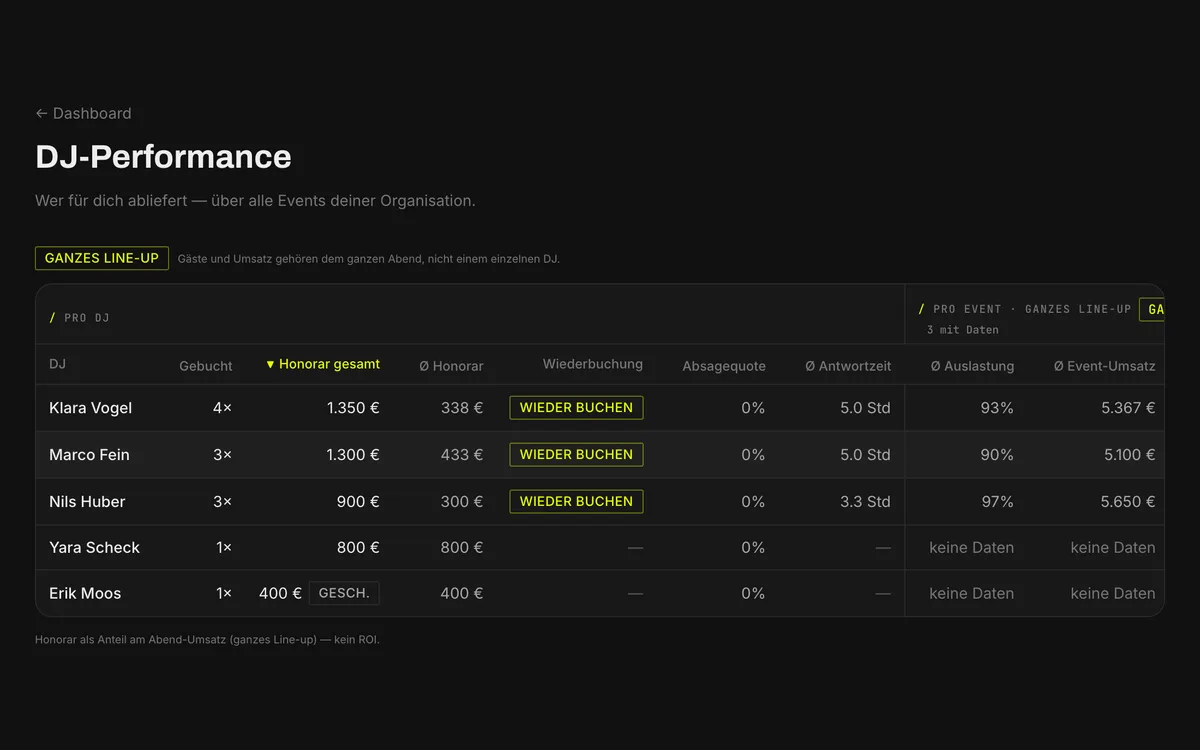Click the 900 € total fee cell
1200x750 pixels.
point(358,502)
